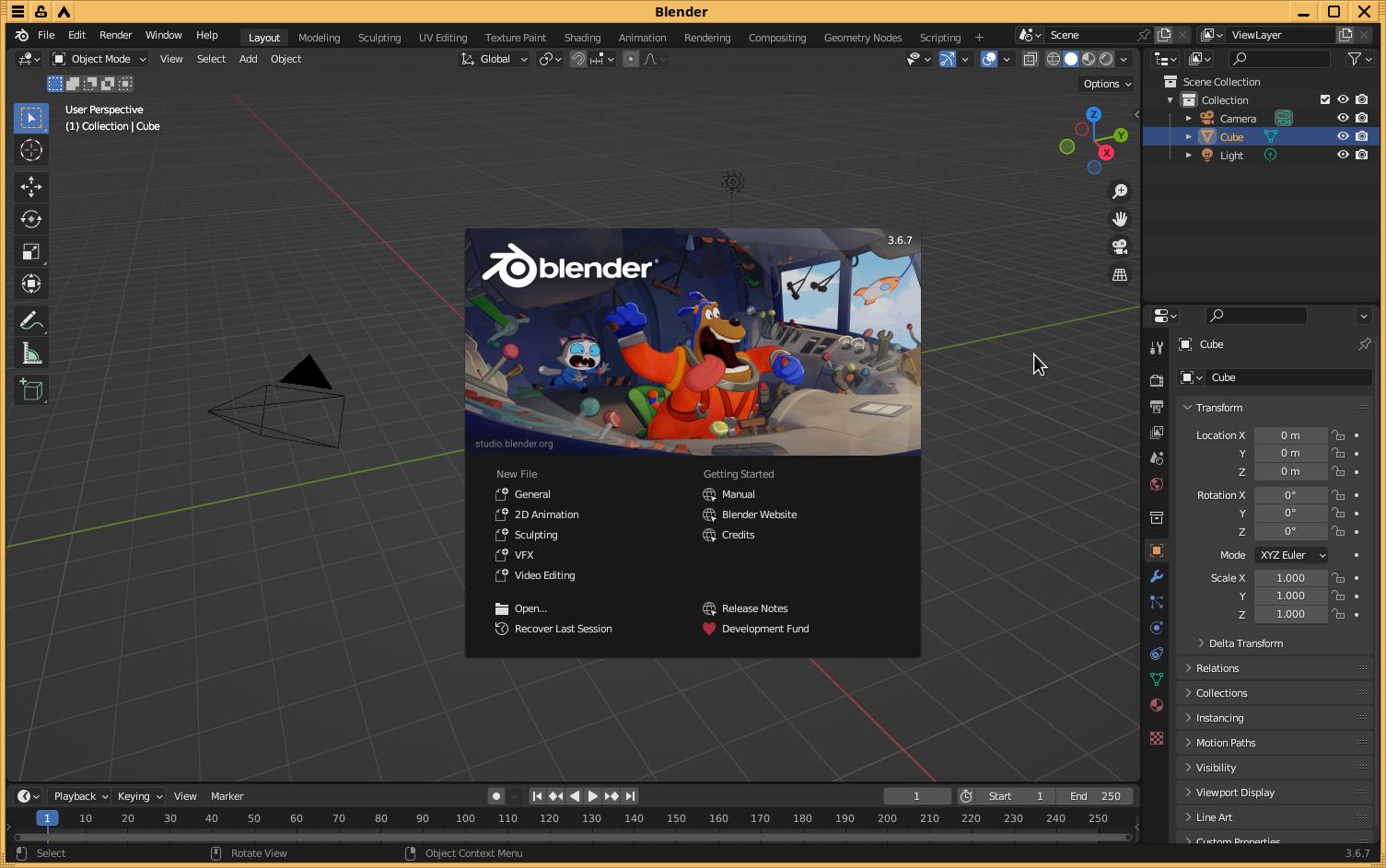Toggle camera view in the viewport
Viewport: 1386px width, 868px height.
click(1120, 247)
